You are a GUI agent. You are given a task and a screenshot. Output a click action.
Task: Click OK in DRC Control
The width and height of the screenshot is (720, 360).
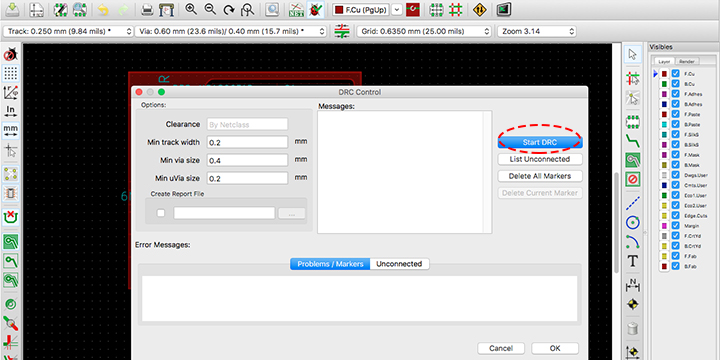click(555, 349)
